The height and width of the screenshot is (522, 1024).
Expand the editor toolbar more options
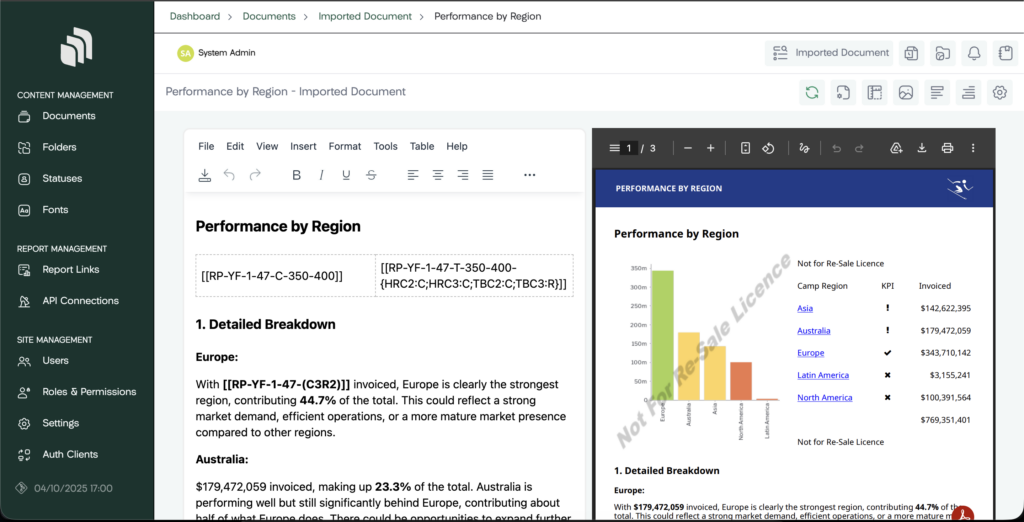[x=529, y=175]
